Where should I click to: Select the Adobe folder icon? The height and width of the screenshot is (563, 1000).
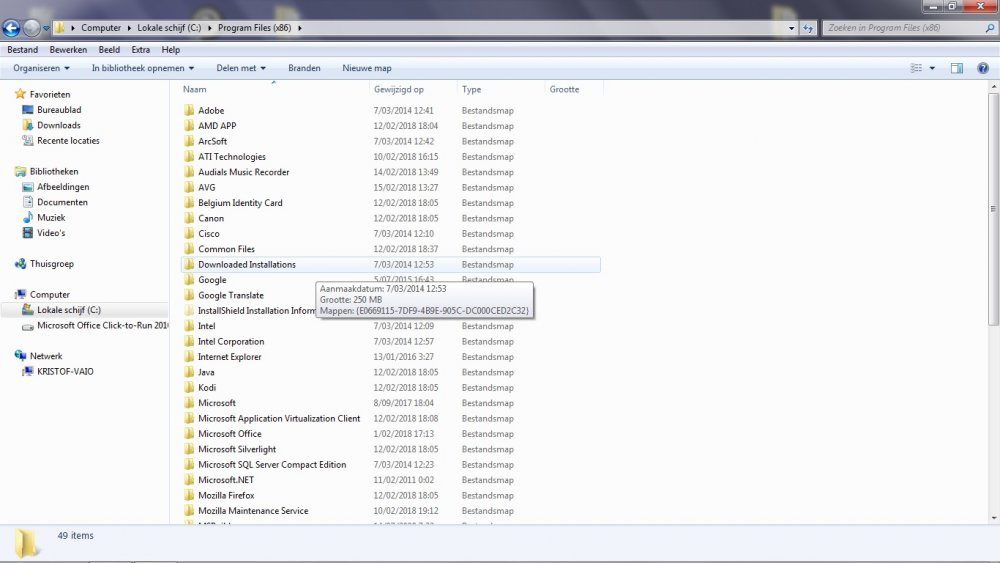pos(189,110)
